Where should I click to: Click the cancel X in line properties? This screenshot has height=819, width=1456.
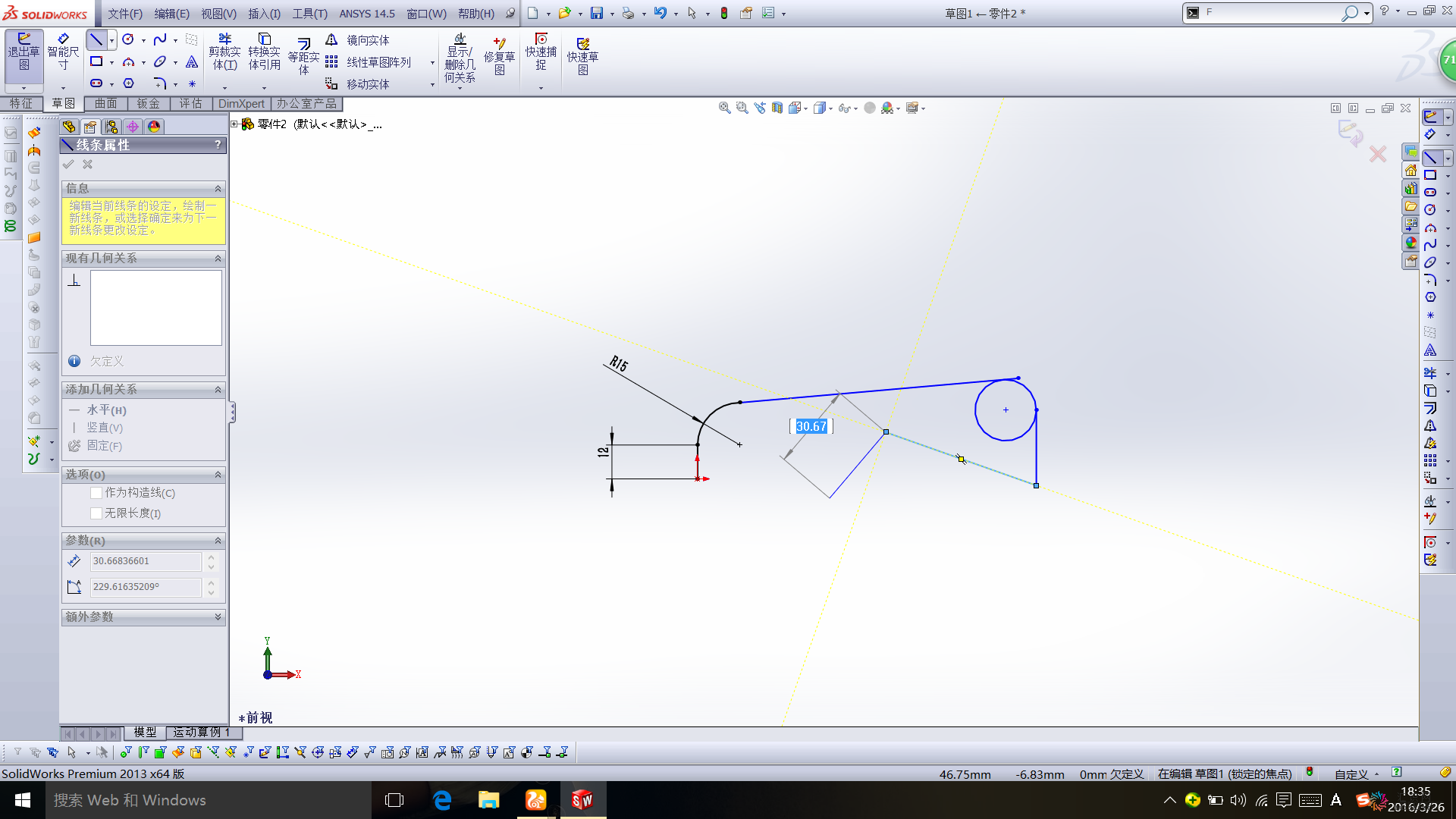tap(88, 165)
